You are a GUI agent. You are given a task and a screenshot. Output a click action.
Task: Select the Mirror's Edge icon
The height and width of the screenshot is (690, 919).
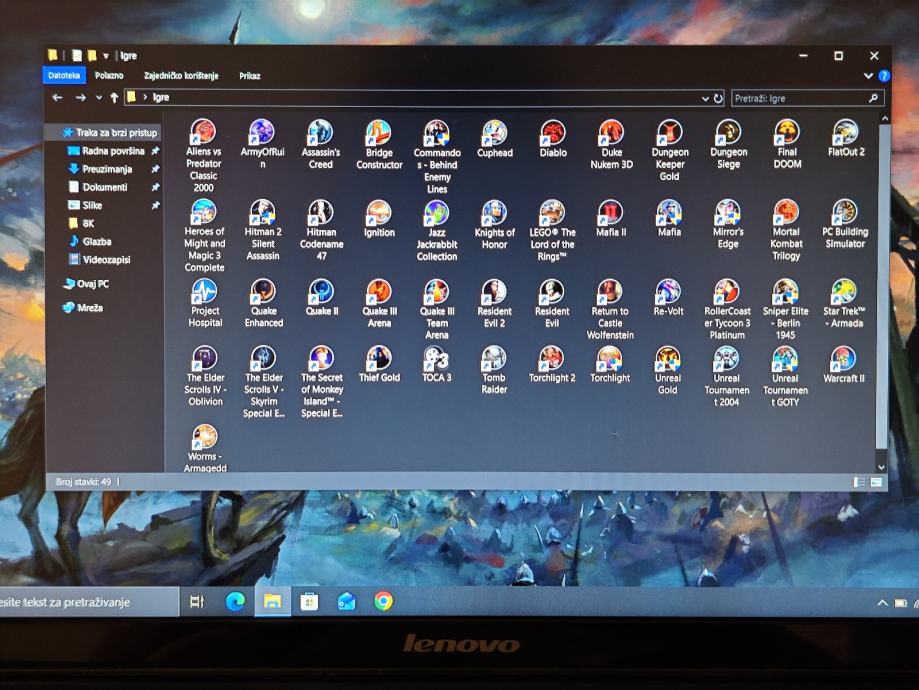click(728, 224)
